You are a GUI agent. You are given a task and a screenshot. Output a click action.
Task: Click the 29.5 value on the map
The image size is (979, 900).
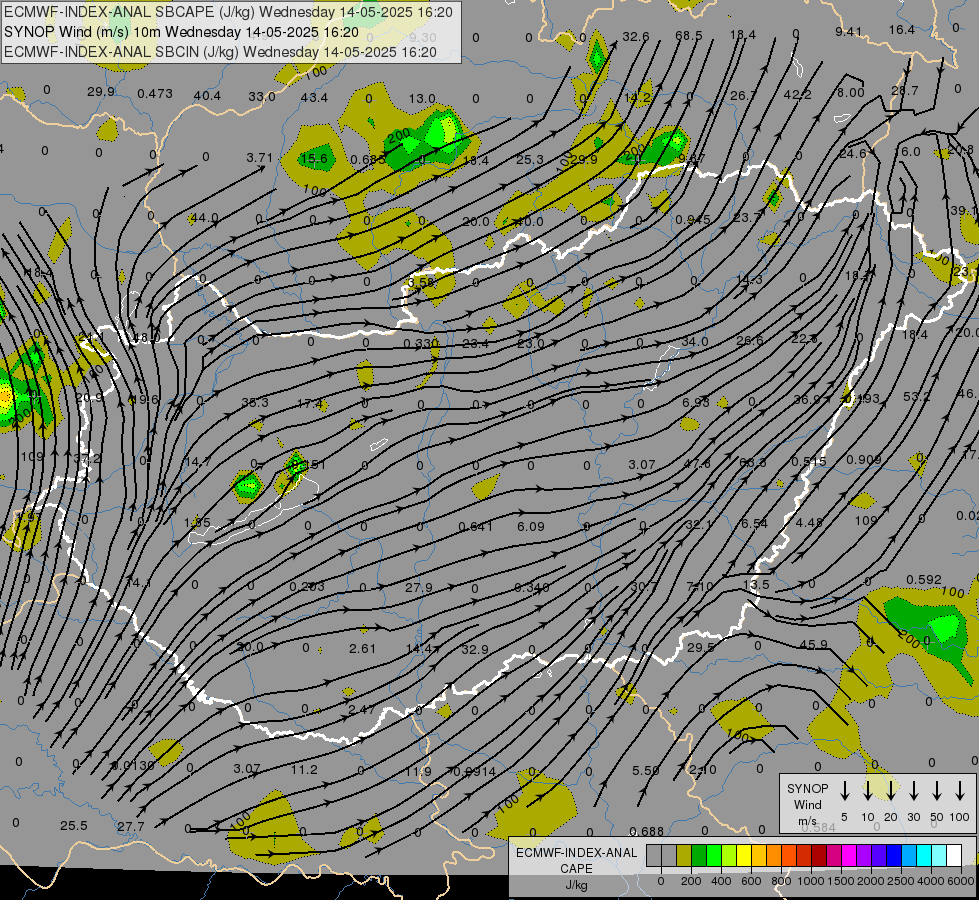[x=701, y=648]
